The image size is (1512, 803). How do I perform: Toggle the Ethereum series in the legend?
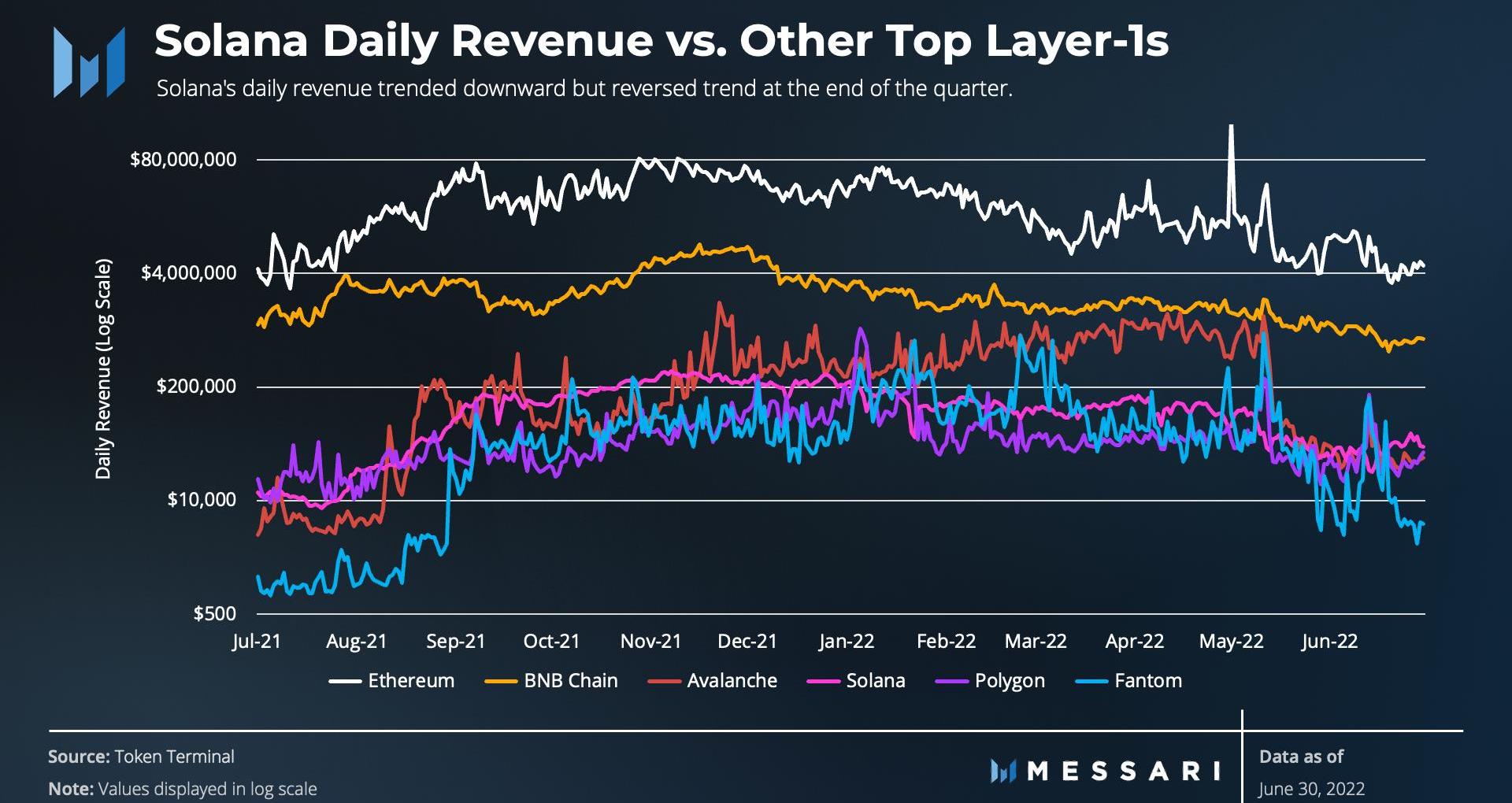click(410, 681)
